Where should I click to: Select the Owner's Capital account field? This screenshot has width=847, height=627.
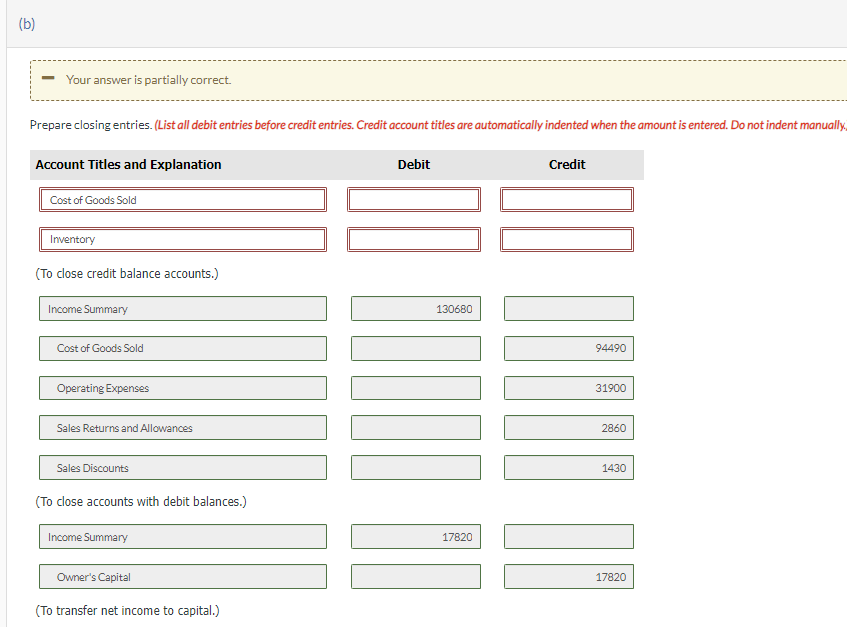coord(182,576)
